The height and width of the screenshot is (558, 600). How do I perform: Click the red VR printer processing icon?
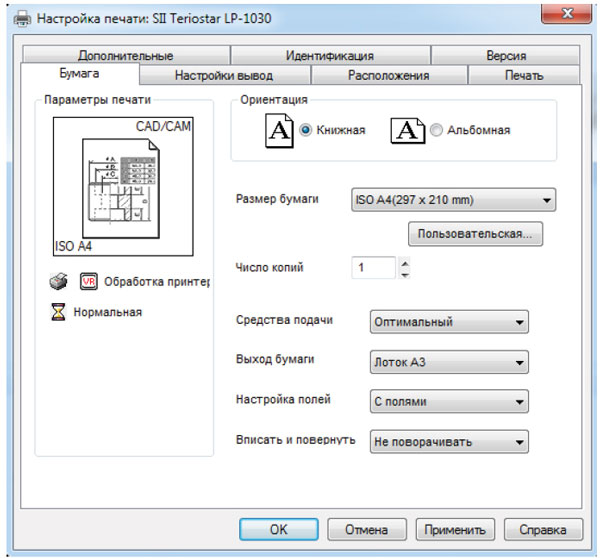(88, 281)
